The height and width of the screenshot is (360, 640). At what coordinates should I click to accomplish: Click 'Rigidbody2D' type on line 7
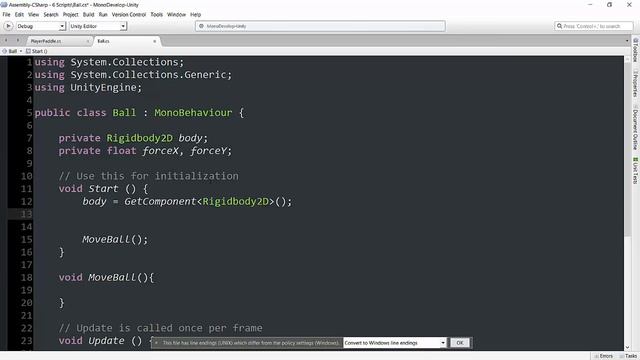click(x=140, y=138)
